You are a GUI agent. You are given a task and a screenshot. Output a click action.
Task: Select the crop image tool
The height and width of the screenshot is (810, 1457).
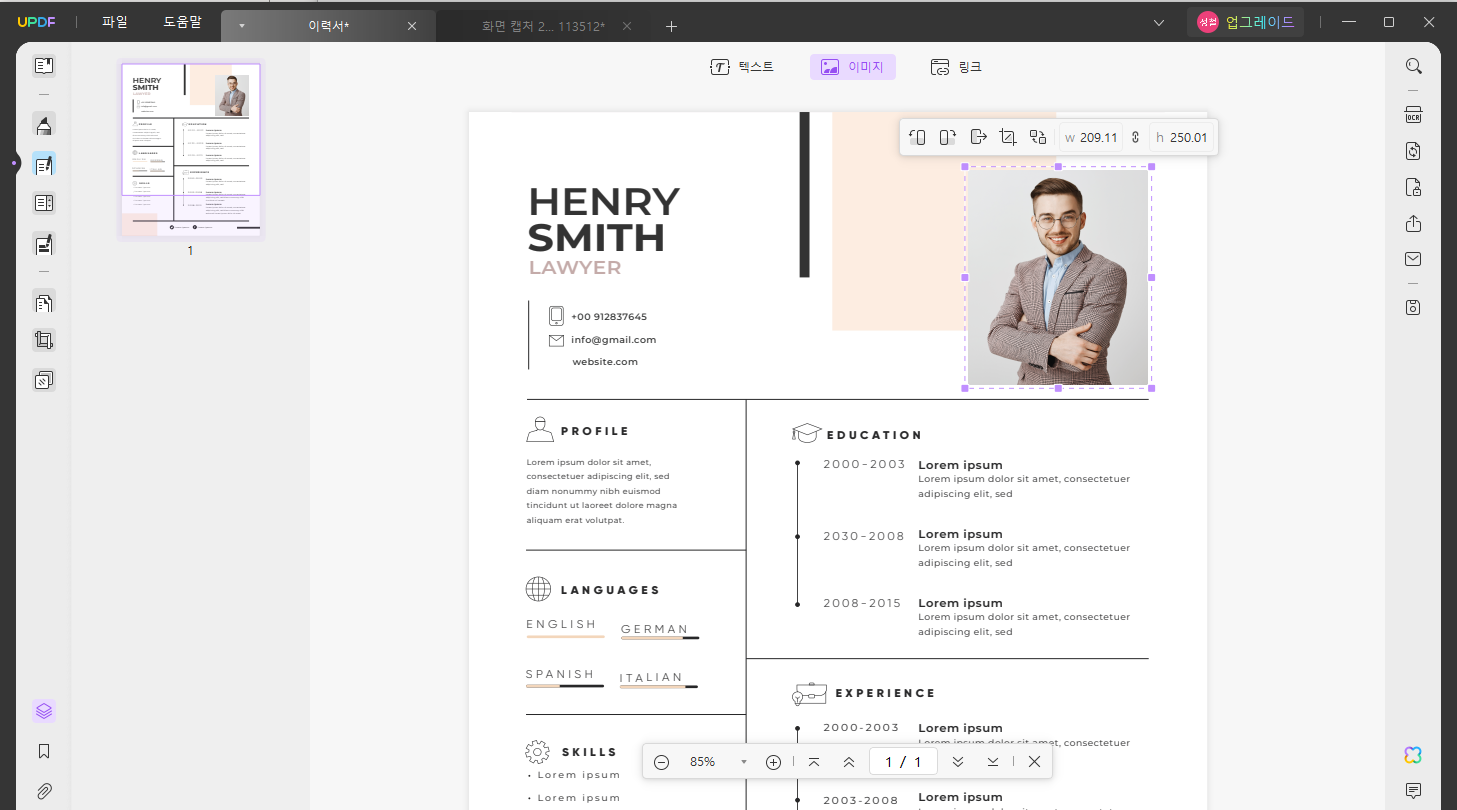pos(1008,137)
